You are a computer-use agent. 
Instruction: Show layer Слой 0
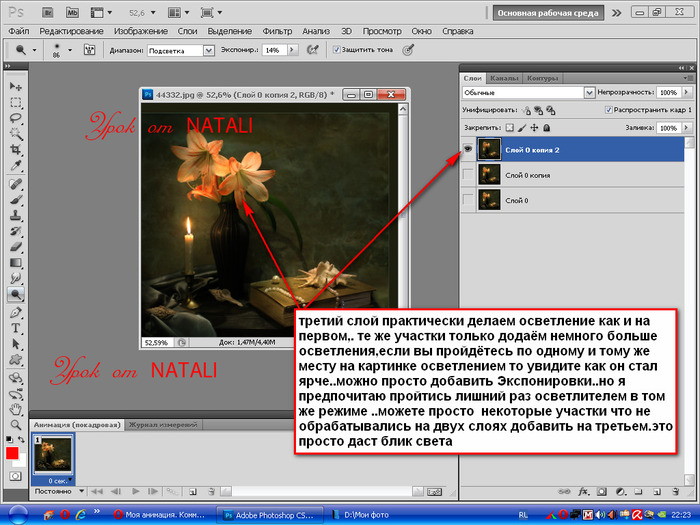click(468, 200)
